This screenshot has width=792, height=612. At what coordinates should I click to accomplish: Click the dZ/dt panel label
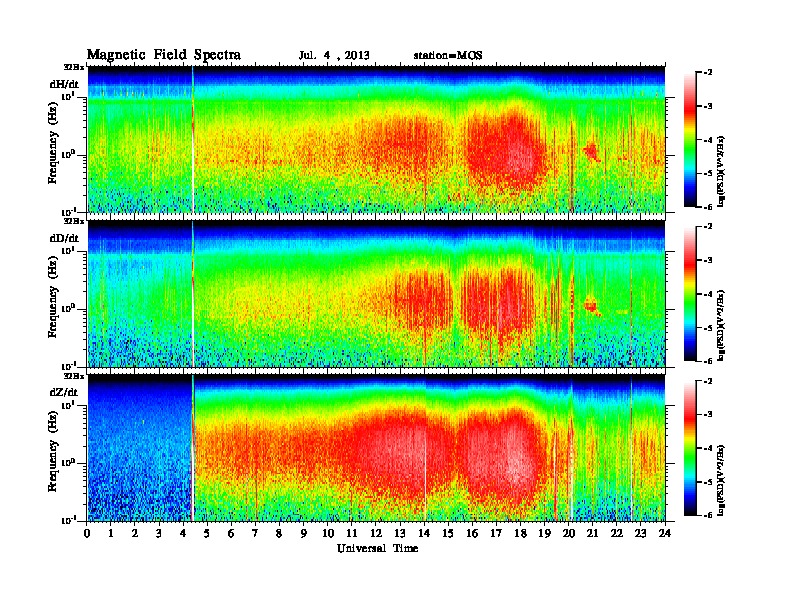(64, 392)
